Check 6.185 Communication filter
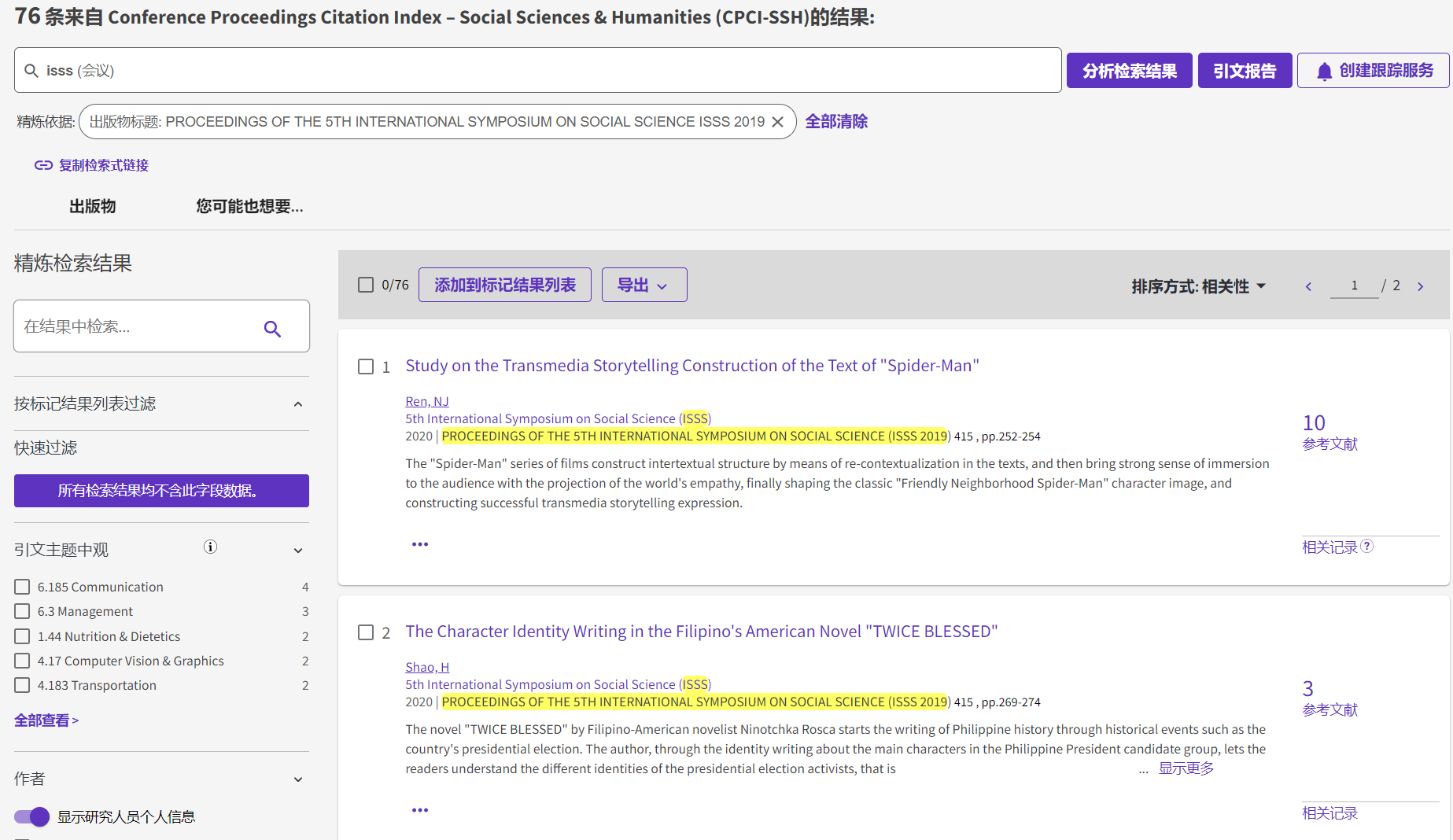Image resolution: width=1453 pixels, height=840 pixels. tap(22, 587)
